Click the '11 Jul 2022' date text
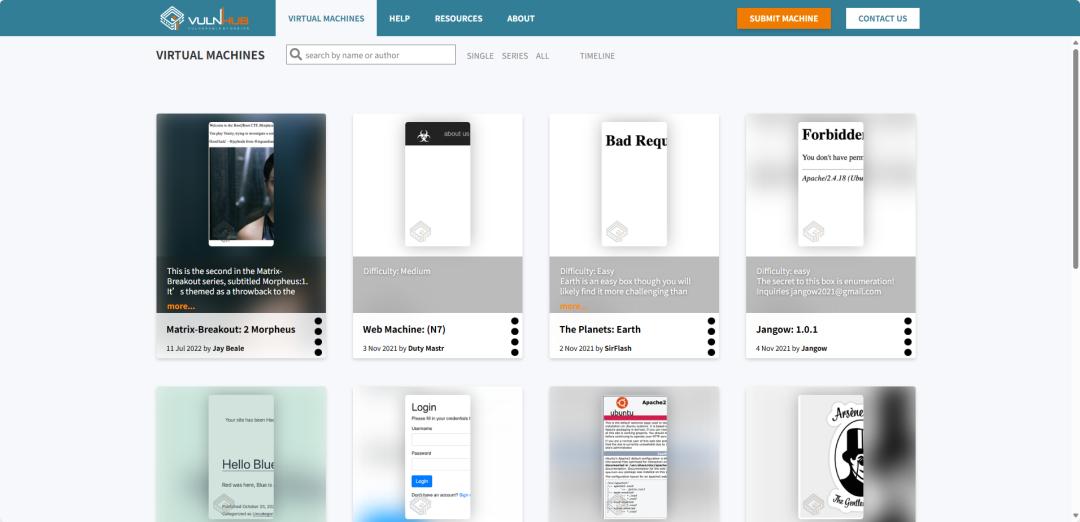The image size is (1080, 522). 184,348
